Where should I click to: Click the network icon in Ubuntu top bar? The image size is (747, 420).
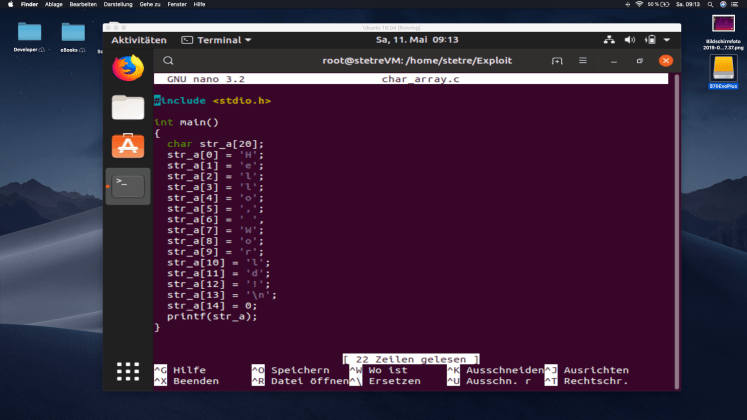[x=610, y=40]
